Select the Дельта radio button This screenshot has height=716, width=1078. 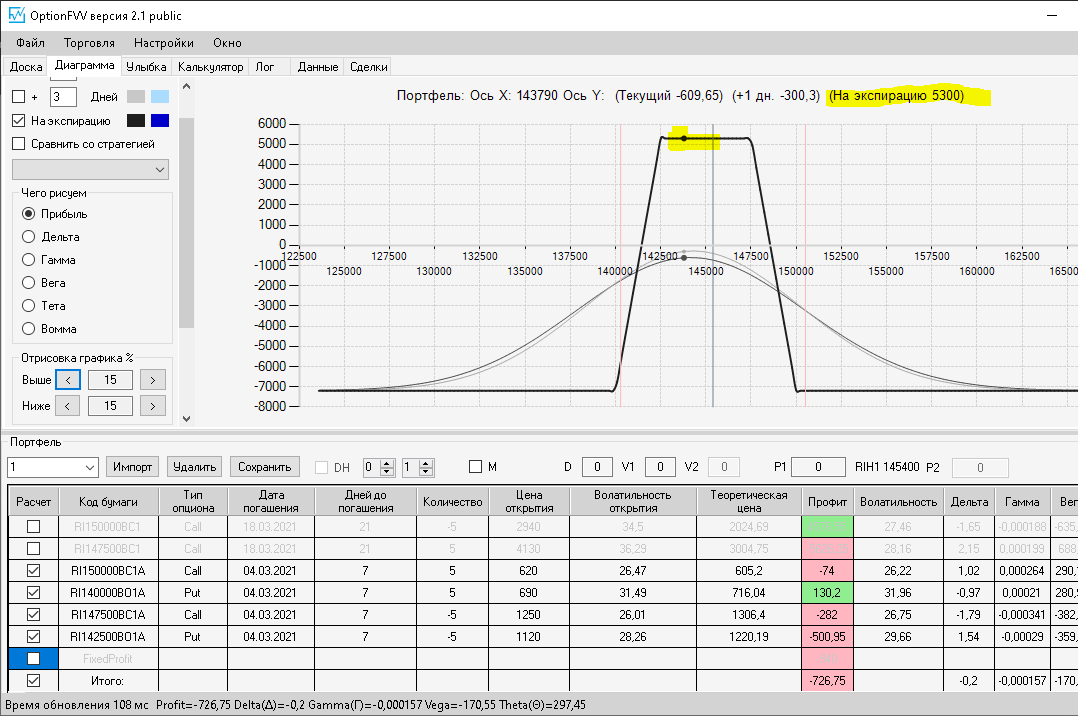29,237
